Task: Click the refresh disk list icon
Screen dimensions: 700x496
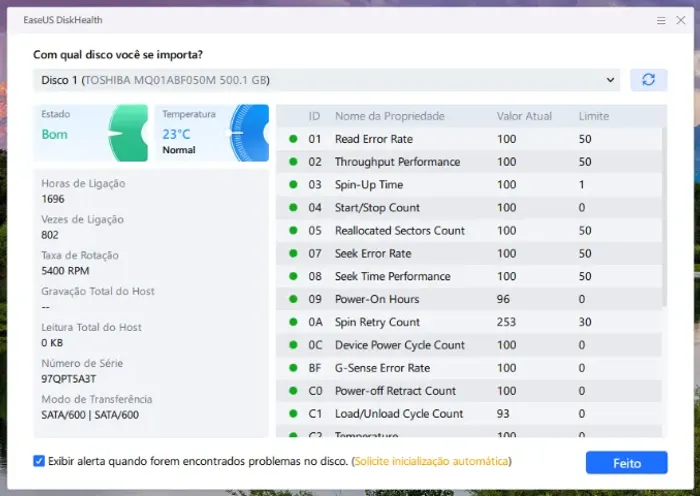Action: (x=648, y=80)
